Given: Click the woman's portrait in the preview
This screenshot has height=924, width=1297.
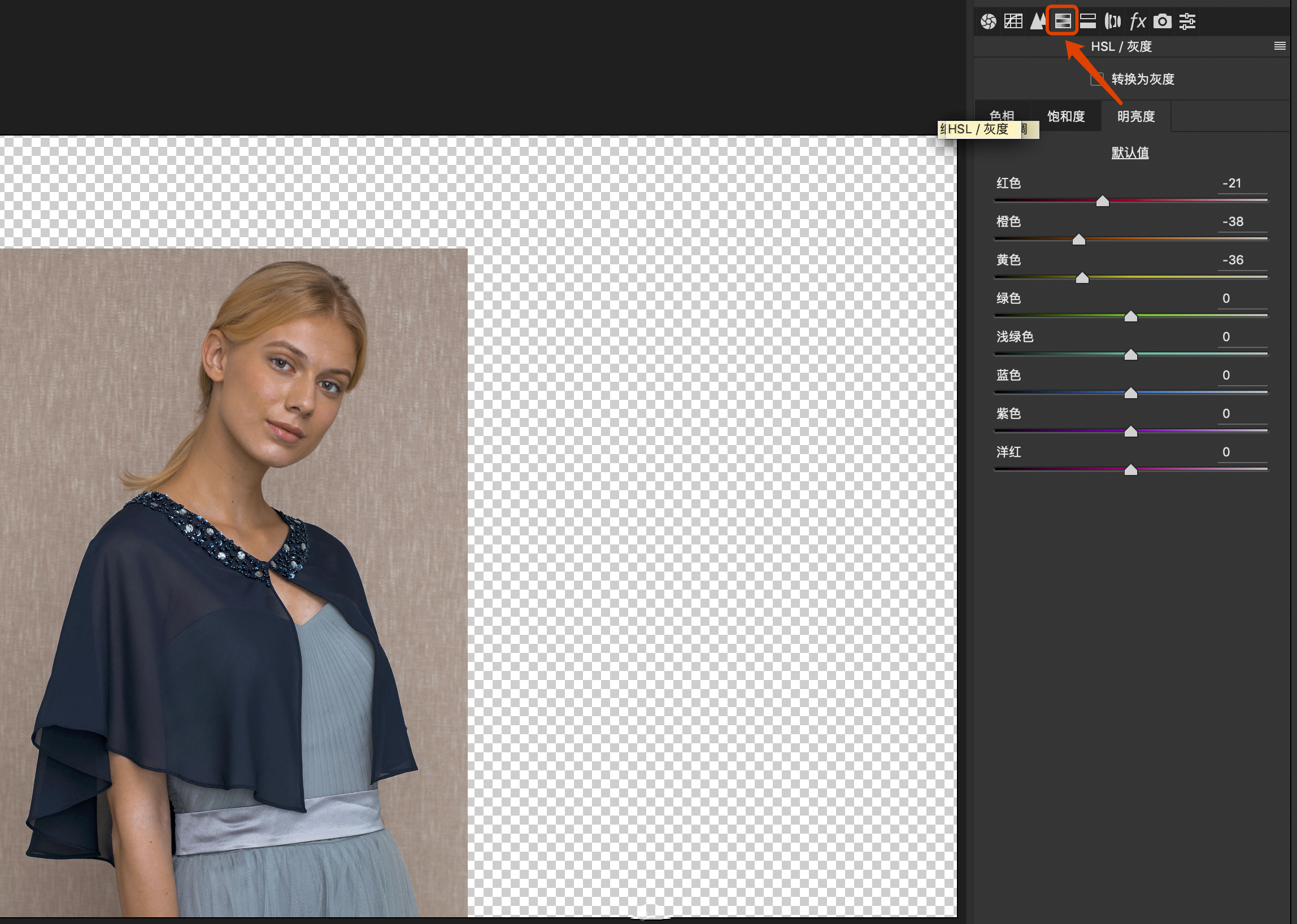Looking at the screenshot, I should coord(233,582).
